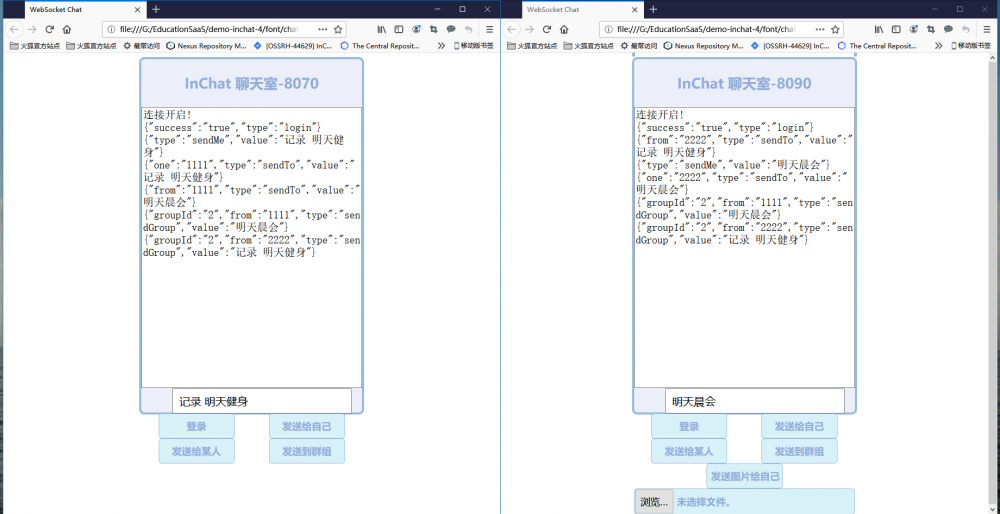
Task: Click the forward arrow in the 8090 window
Action: pos(529,29)
